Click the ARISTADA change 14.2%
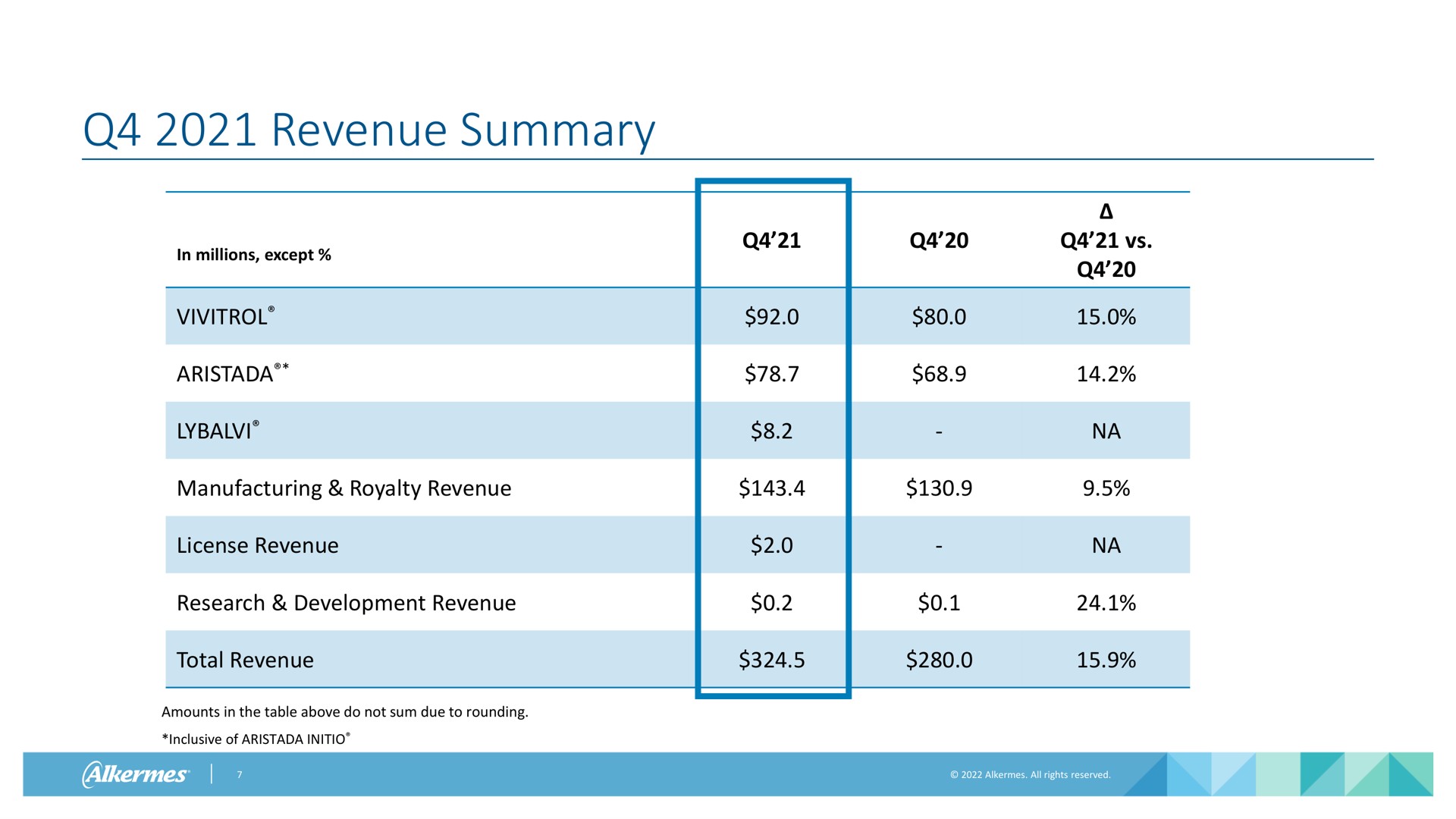 1106,373
